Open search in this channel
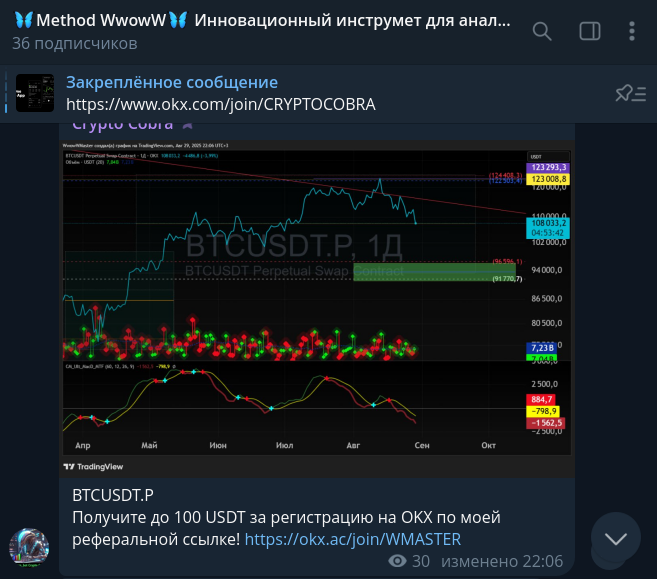 pos(541,31)
